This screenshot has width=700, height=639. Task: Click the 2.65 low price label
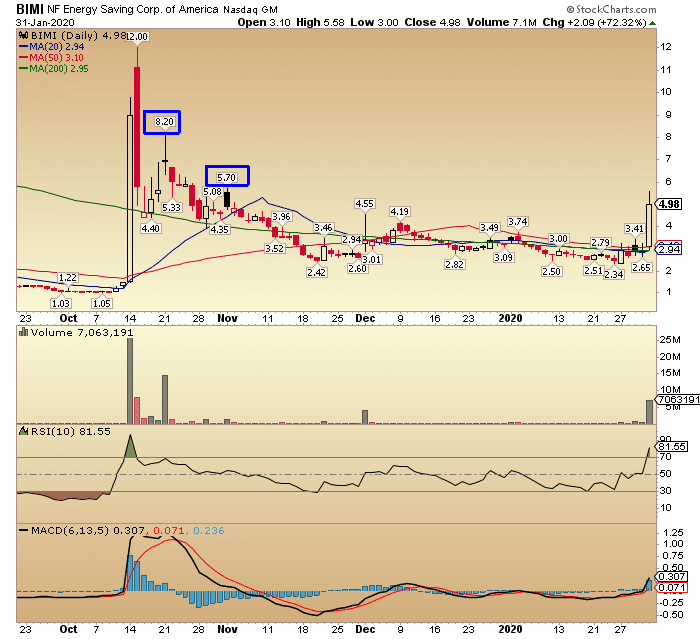pos(641,267)
